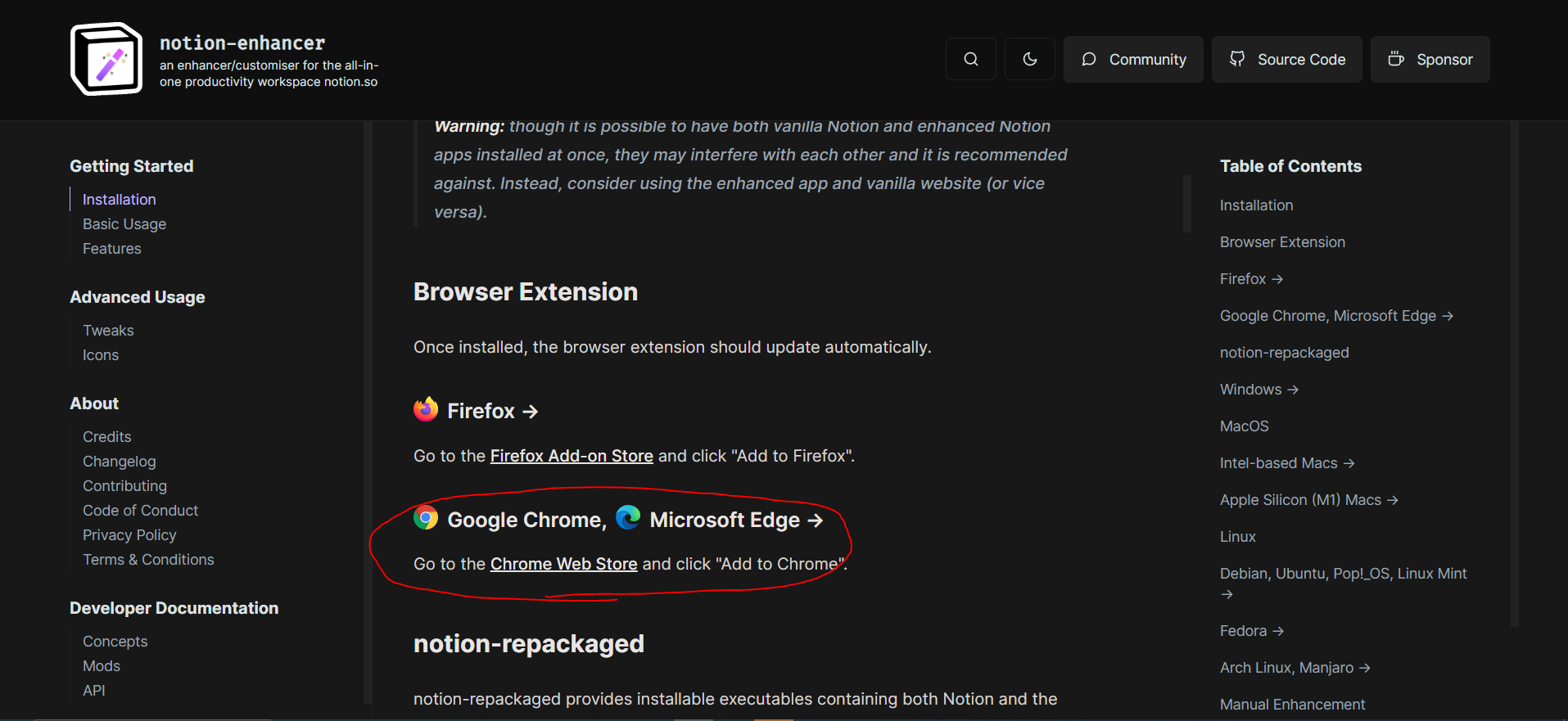Select Arch Linux, Manjaro → entry
Viewport: 1568px width, 721px height.
1295,668
